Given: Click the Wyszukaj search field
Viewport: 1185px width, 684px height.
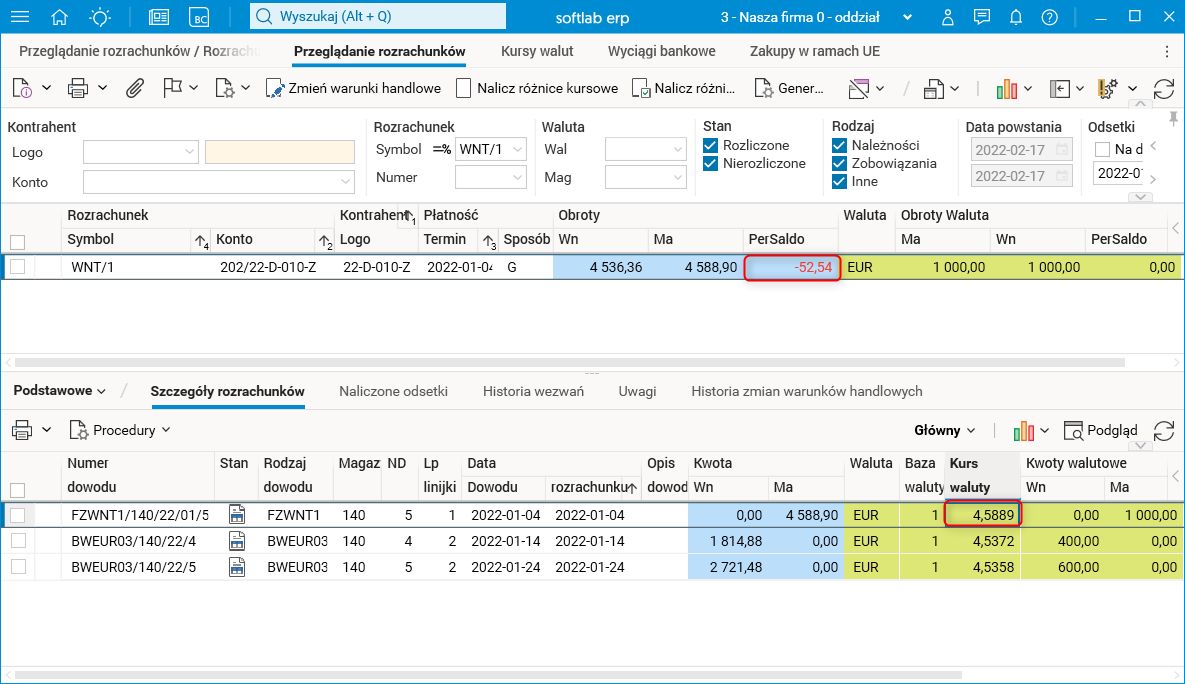Looking at the screenshot, I should [x=377, y=17].
